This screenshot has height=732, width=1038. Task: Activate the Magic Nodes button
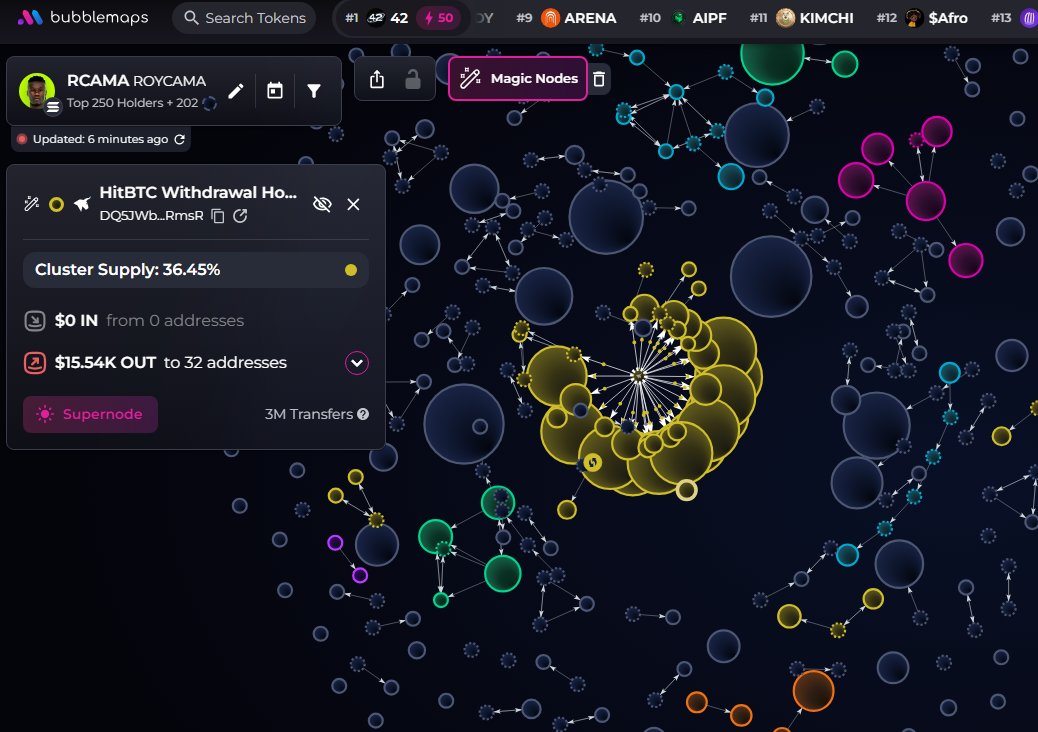pyautogui.click(x=518, y=79)
